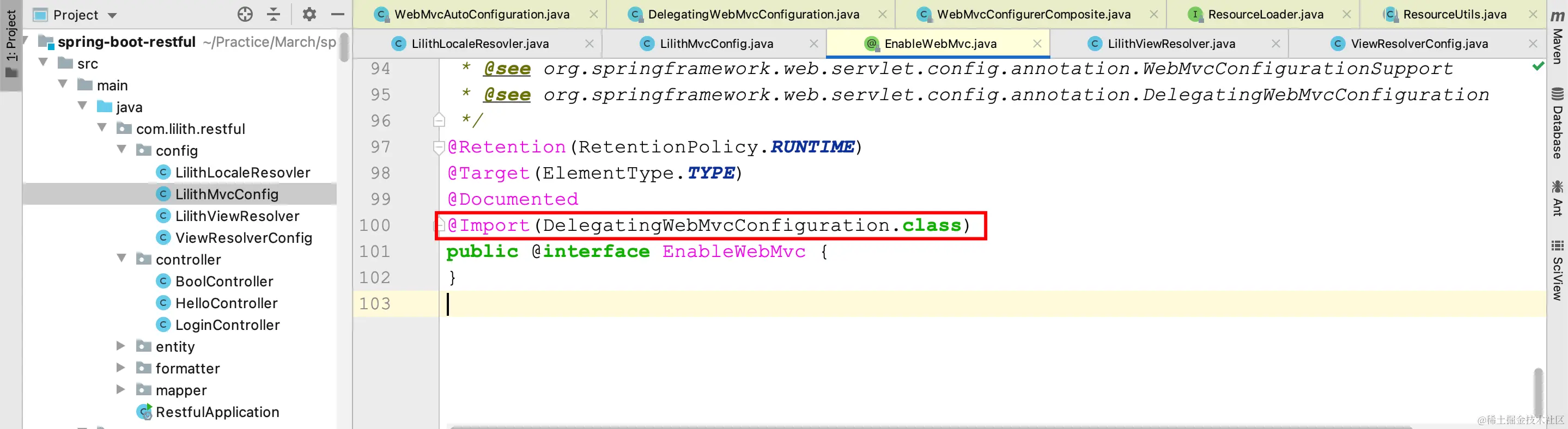Viewport: 1568px width, 429px height.
Task: Click the @see link on line 95
Action: tap(507, 95)
